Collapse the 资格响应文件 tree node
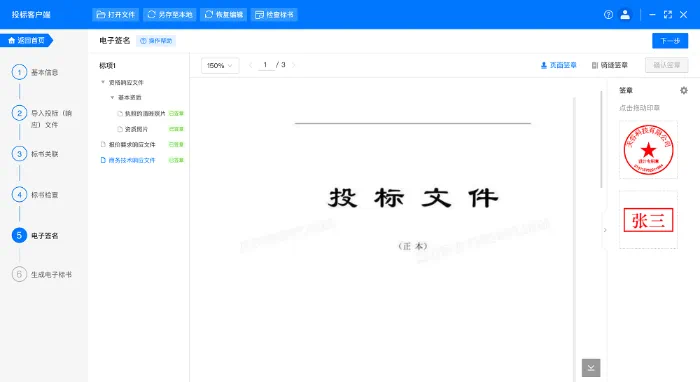The width and height of the screenshot is (700, 382). point(103,82)
